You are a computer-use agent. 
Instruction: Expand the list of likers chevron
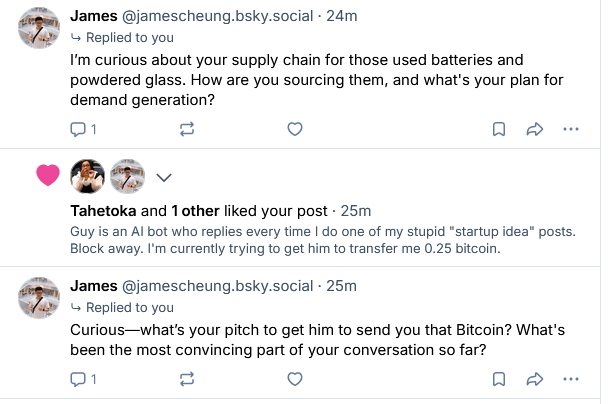pos(165,177)
